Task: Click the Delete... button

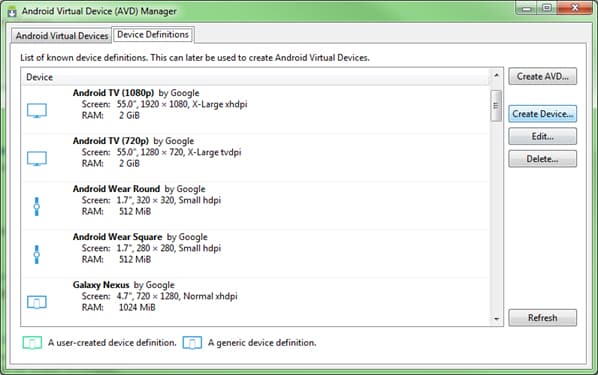Action: click(x=542, y=159)
